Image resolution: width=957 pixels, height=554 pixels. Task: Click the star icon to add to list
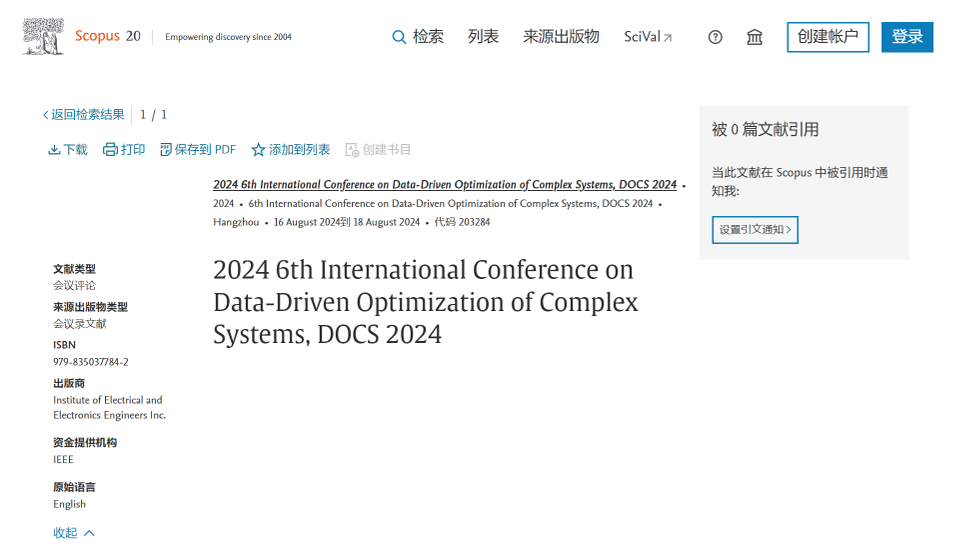pos(258,150)
